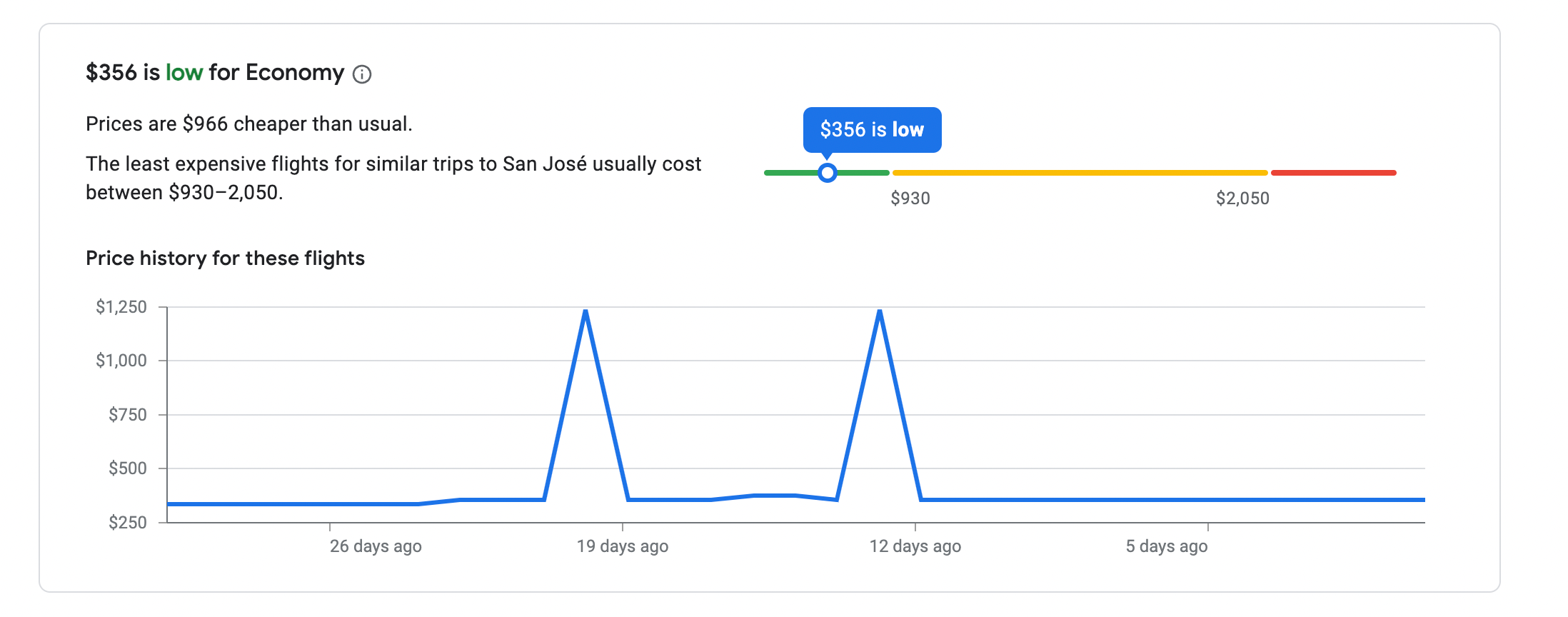The width and height of the screenshot is (1568, 617).
Task: Click the "Price history for these flights" heading
Action: pos(225,259)
